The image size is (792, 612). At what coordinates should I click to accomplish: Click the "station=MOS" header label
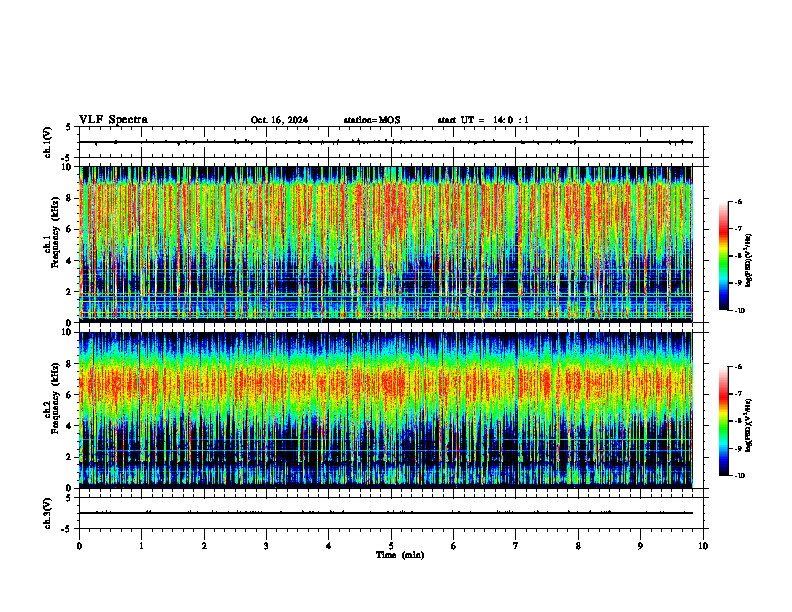tap(372, 120)
